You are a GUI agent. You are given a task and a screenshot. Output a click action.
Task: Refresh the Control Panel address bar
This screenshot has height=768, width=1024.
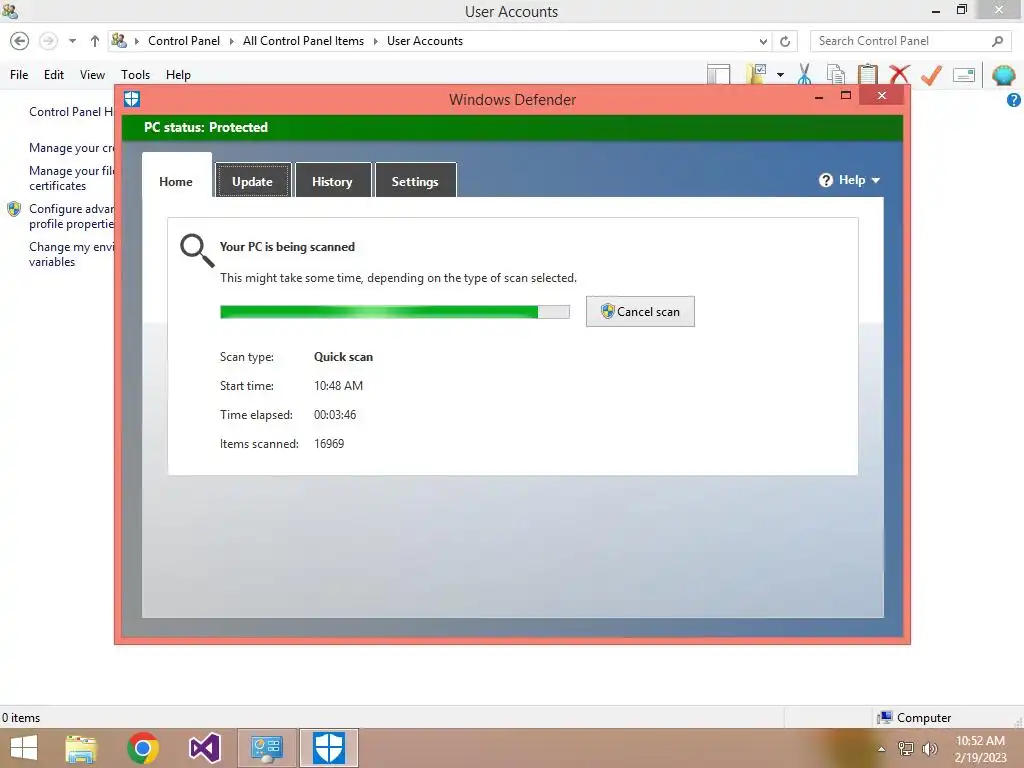pos(785,41)
